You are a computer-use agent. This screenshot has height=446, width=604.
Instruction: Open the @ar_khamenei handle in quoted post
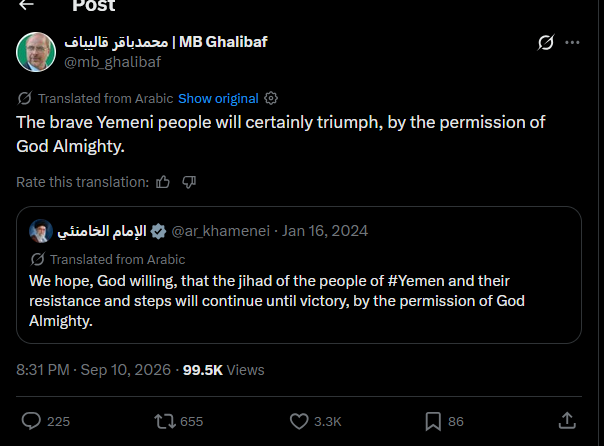pos(220,231)
